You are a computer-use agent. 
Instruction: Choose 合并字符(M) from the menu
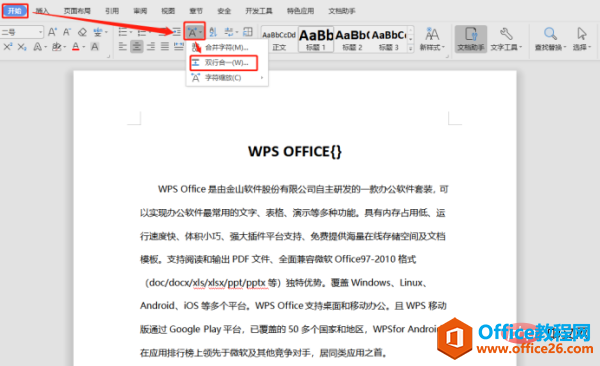coord(227,47)
